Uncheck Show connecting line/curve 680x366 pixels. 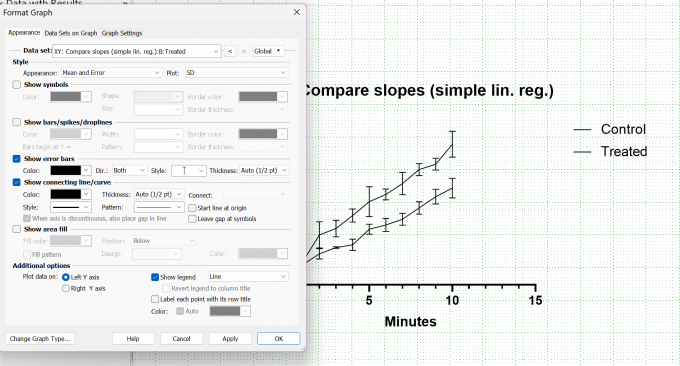(x=16, y=182)
